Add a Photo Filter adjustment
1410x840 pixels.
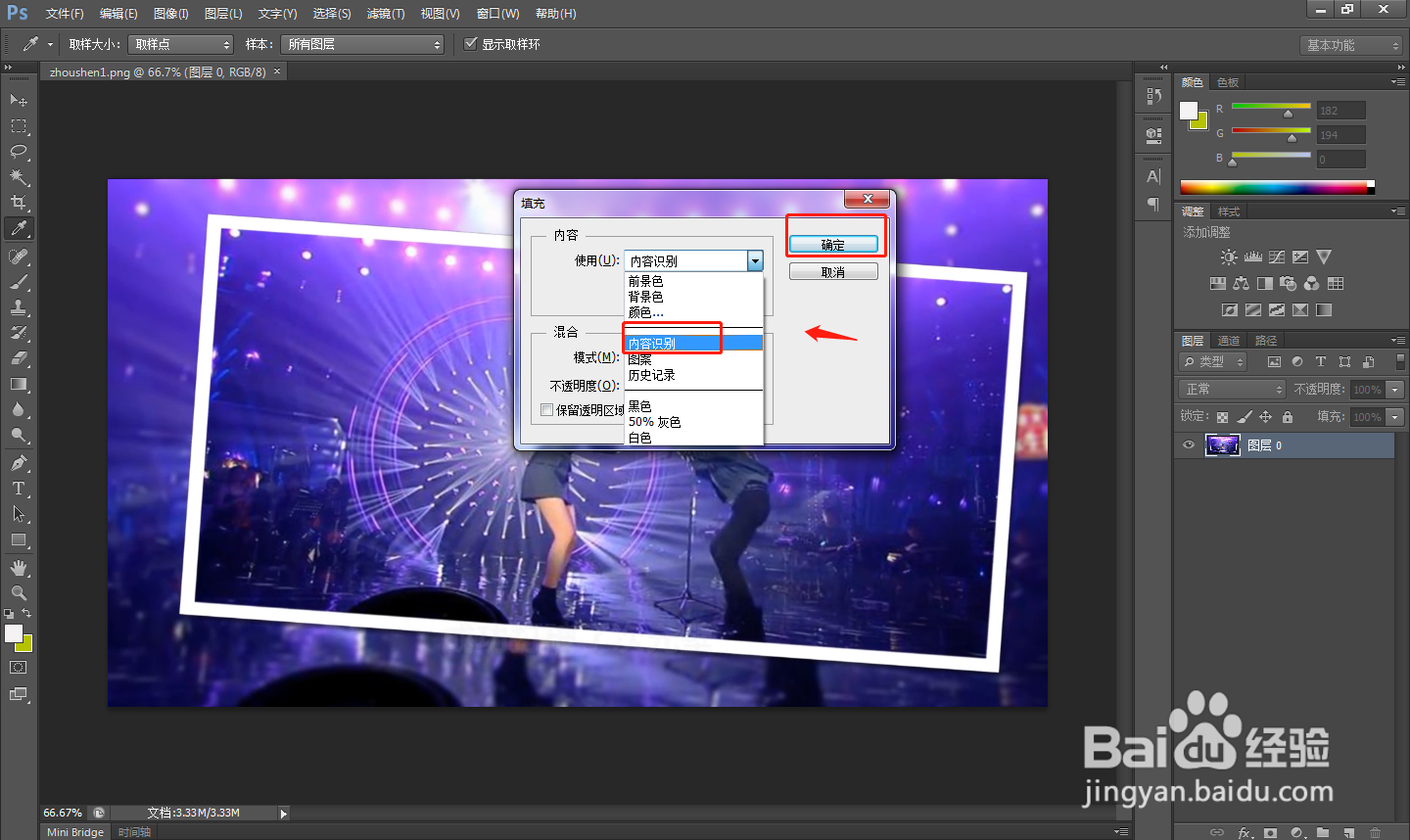coord(1289,283)
